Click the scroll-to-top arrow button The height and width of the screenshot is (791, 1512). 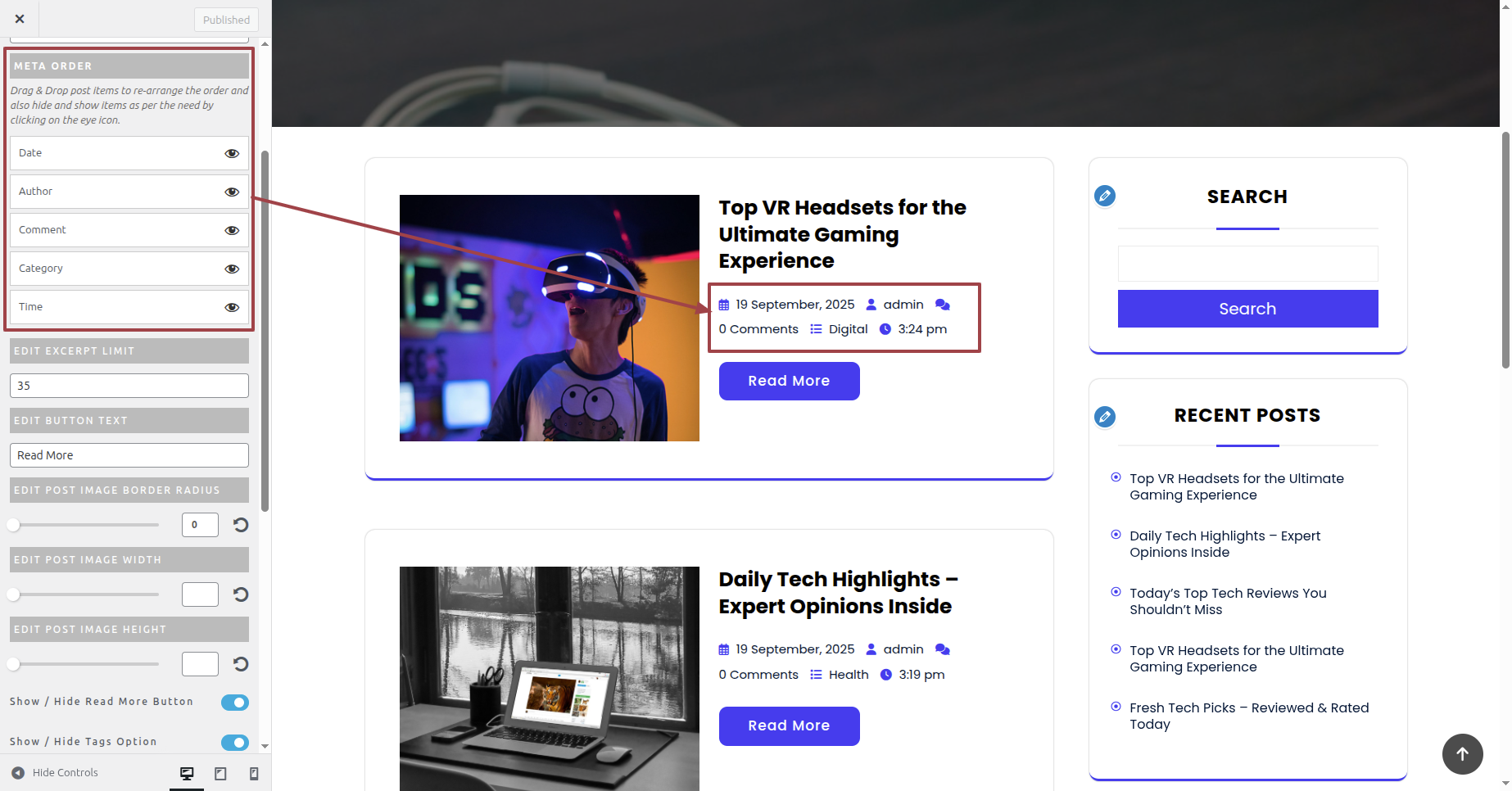(x=1462, y=753)
